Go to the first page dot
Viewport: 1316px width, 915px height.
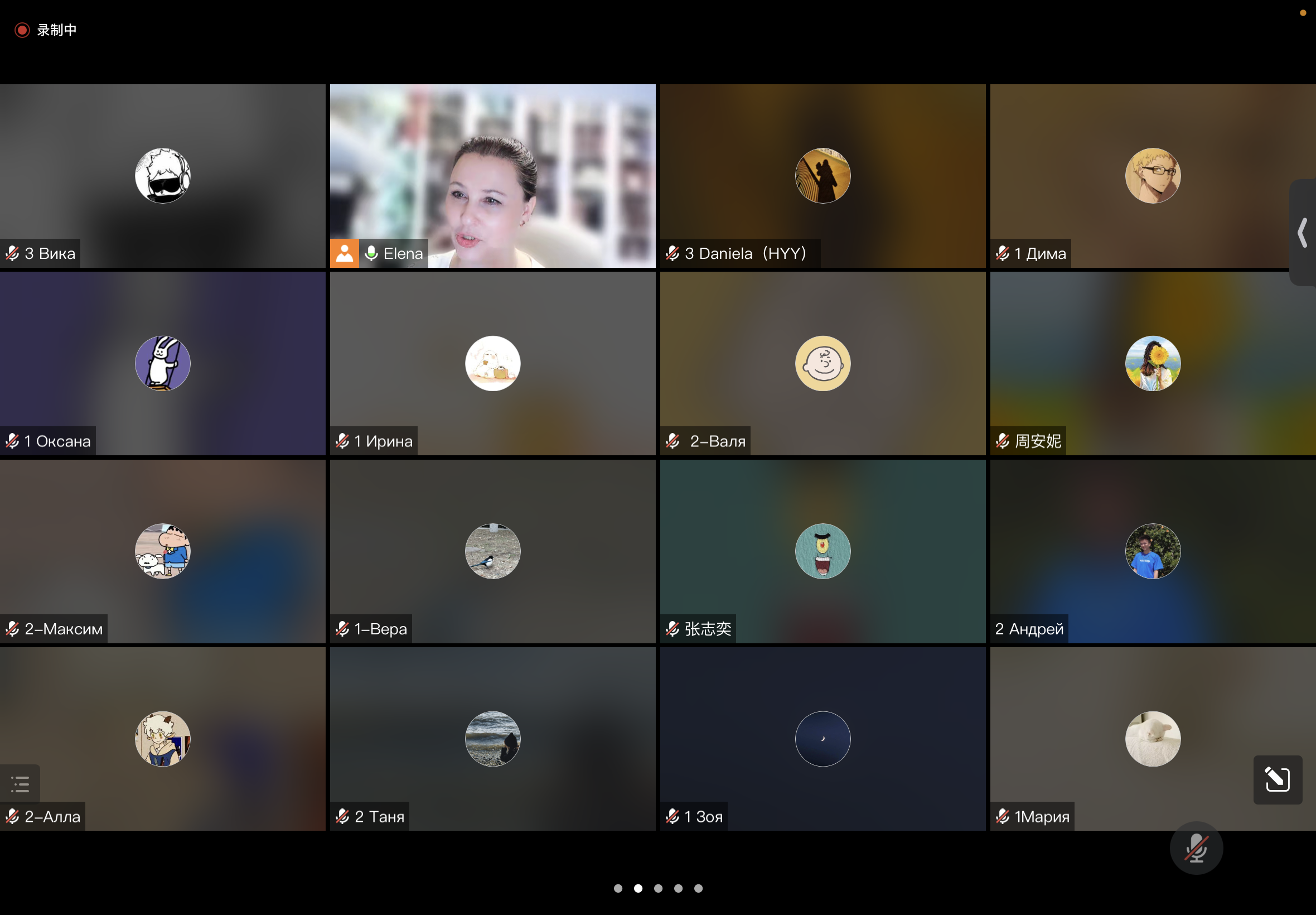point(618,888)
